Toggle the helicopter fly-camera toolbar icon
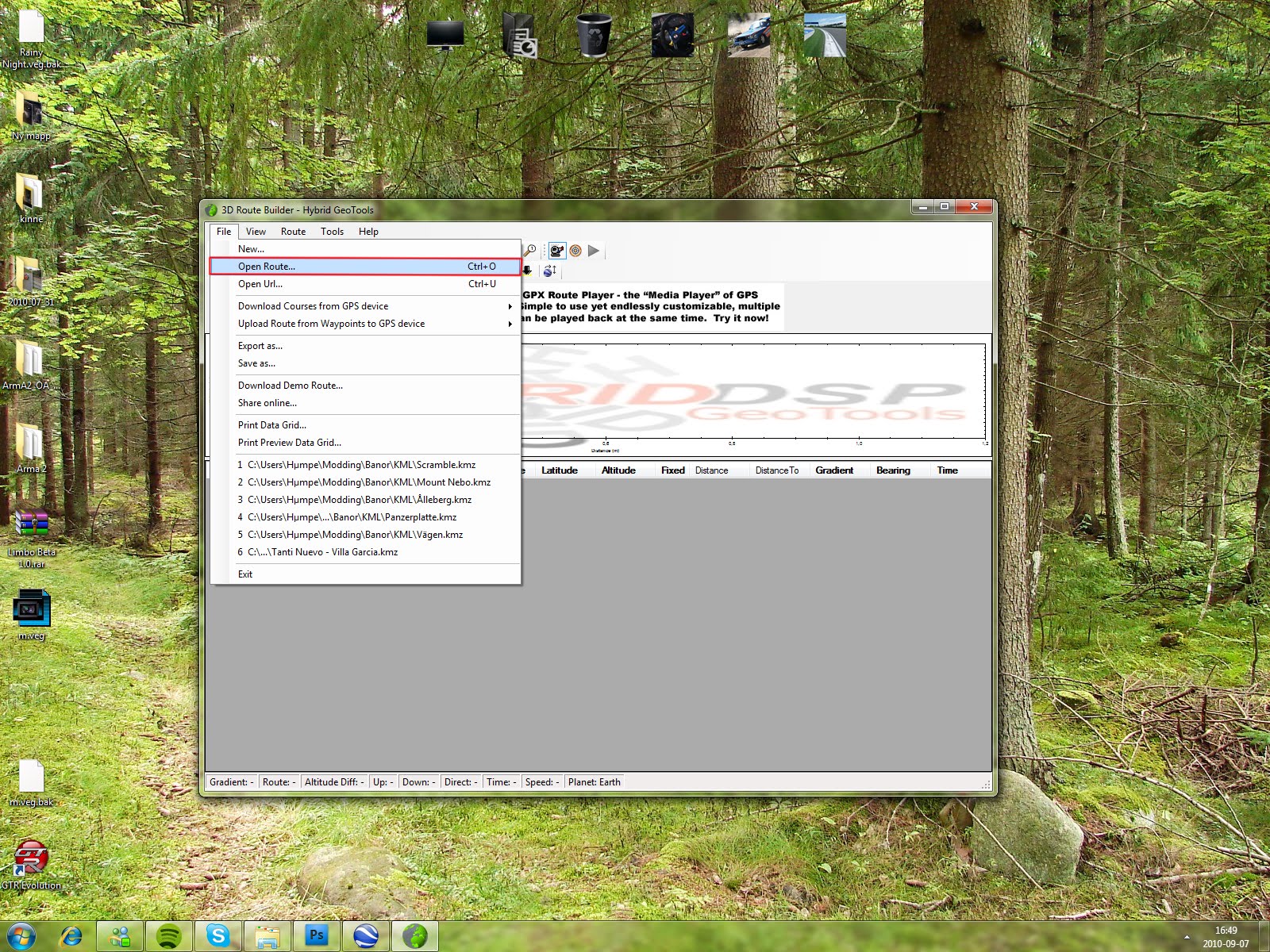Screen dimensions: 1270x952 click(x=557, y=251)
